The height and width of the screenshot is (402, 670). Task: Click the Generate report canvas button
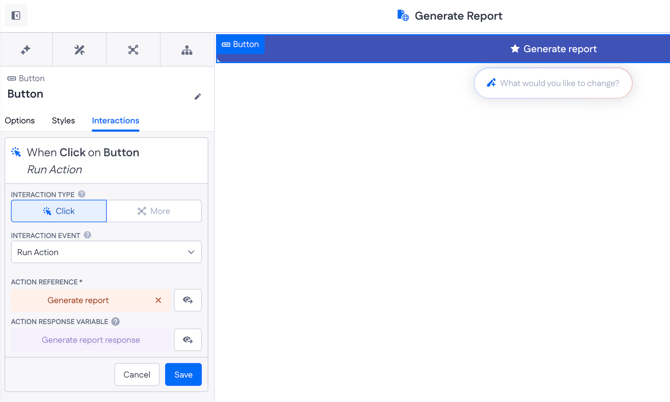click(x=443, y=49)
